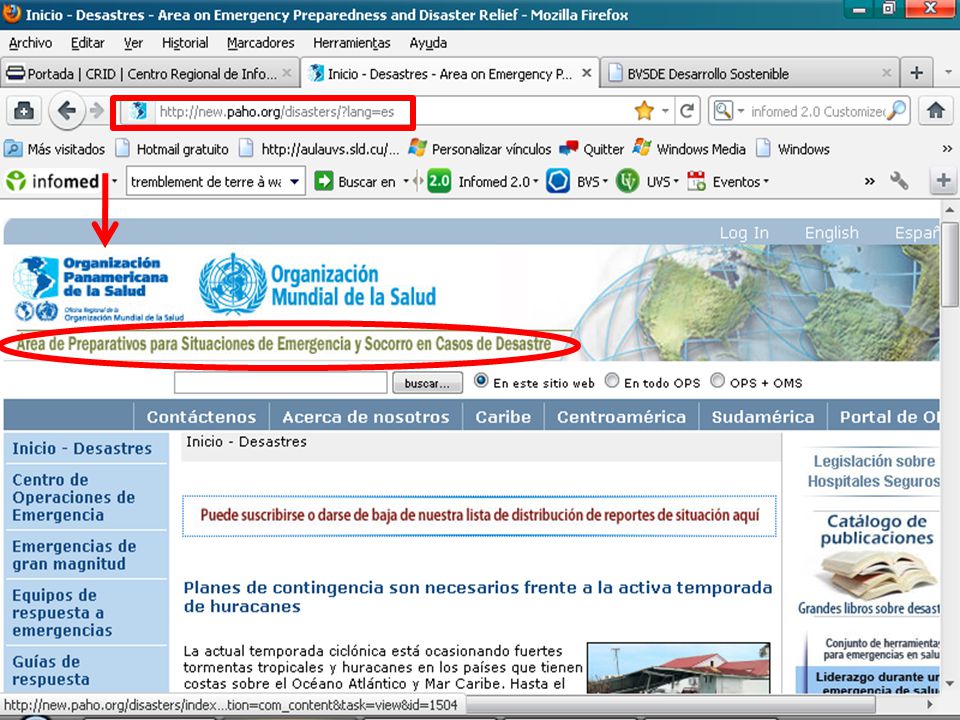
Task: Click Organización Panamericana de la Salud logo
Action: click(x=98, y=288)
